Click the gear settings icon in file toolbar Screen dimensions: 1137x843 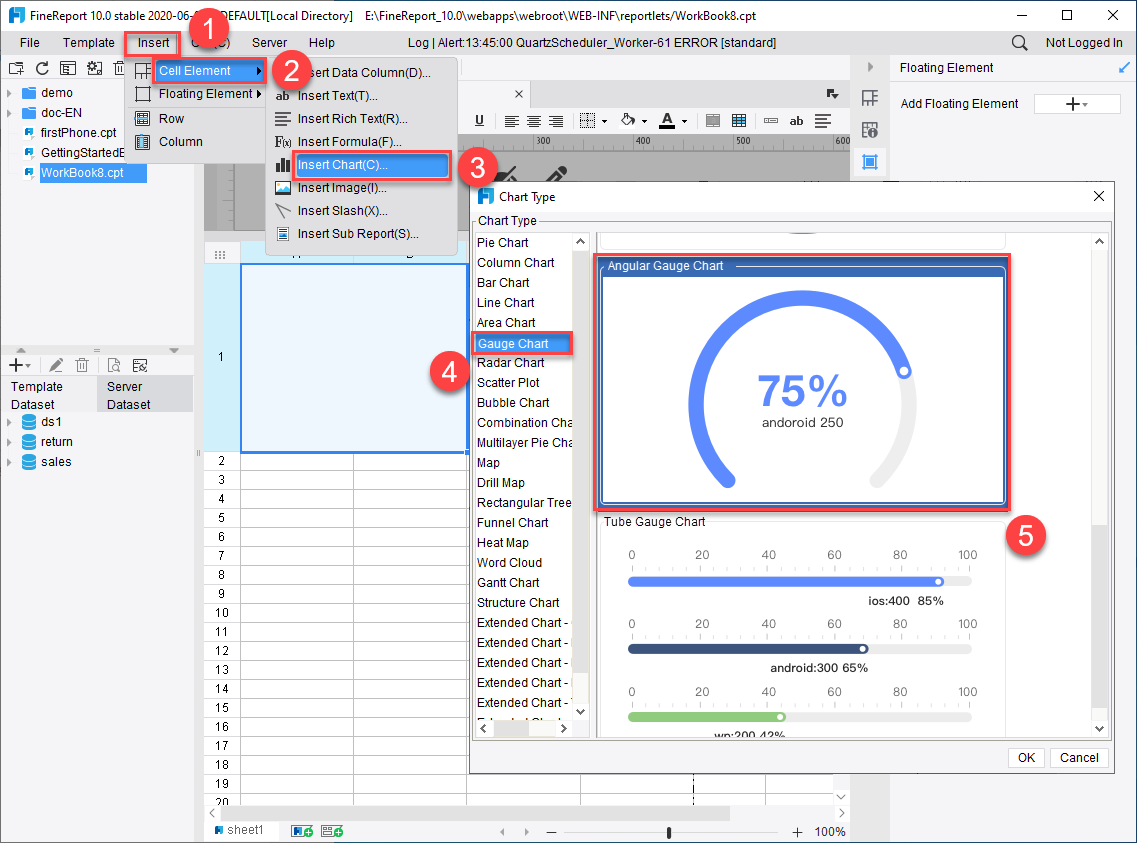(x=94, y=68)
